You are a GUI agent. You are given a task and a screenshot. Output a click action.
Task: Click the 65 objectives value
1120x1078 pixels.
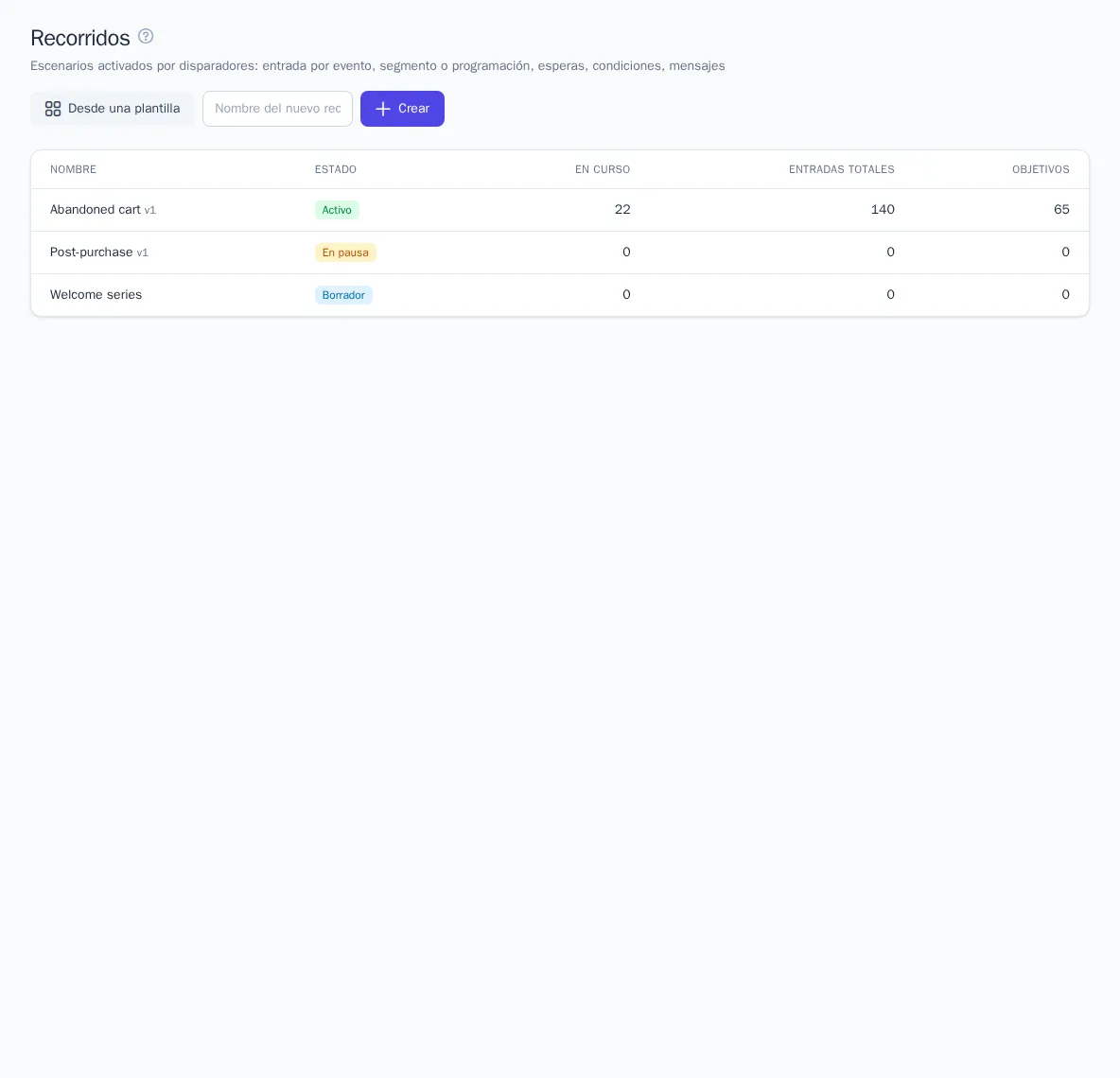[1061, 210]
